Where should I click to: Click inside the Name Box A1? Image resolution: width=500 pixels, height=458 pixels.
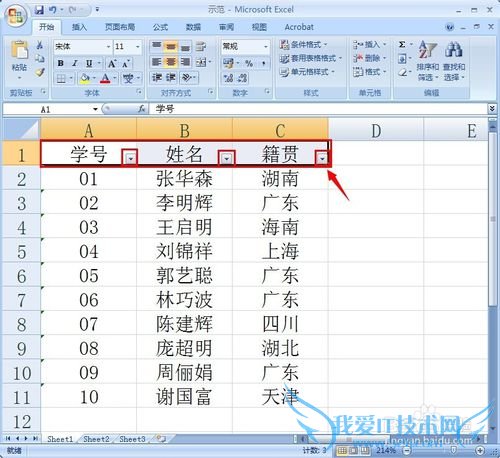[46, 109]
